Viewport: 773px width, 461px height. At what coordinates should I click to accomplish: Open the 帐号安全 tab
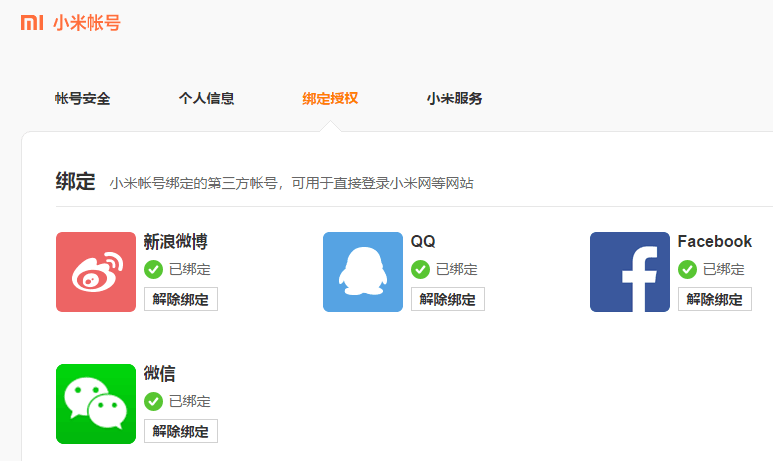point(82,99)
